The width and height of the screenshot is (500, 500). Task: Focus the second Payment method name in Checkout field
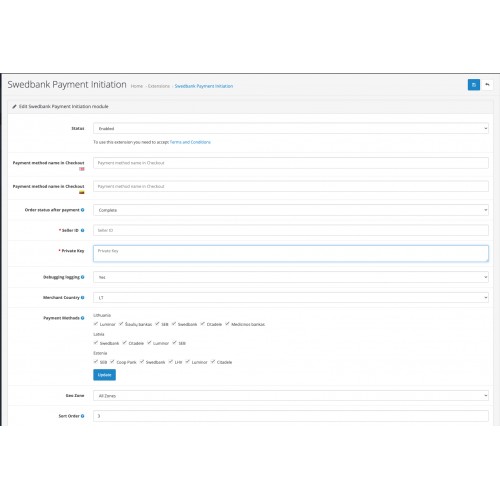pos(291,186)
